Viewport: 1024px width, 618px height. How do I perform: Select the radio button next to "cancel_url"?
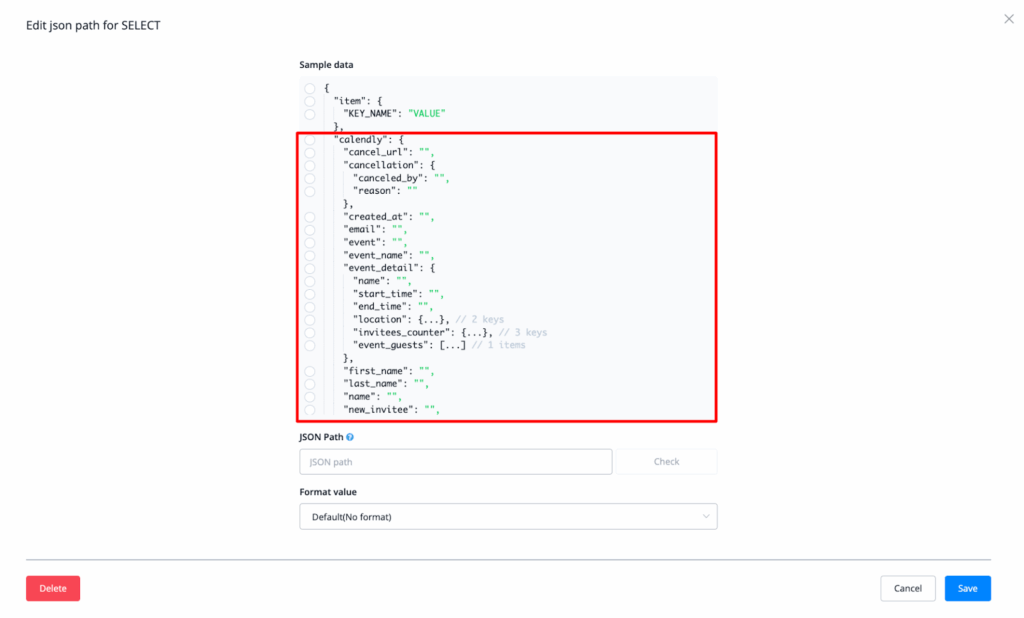[x=310, y=153]
